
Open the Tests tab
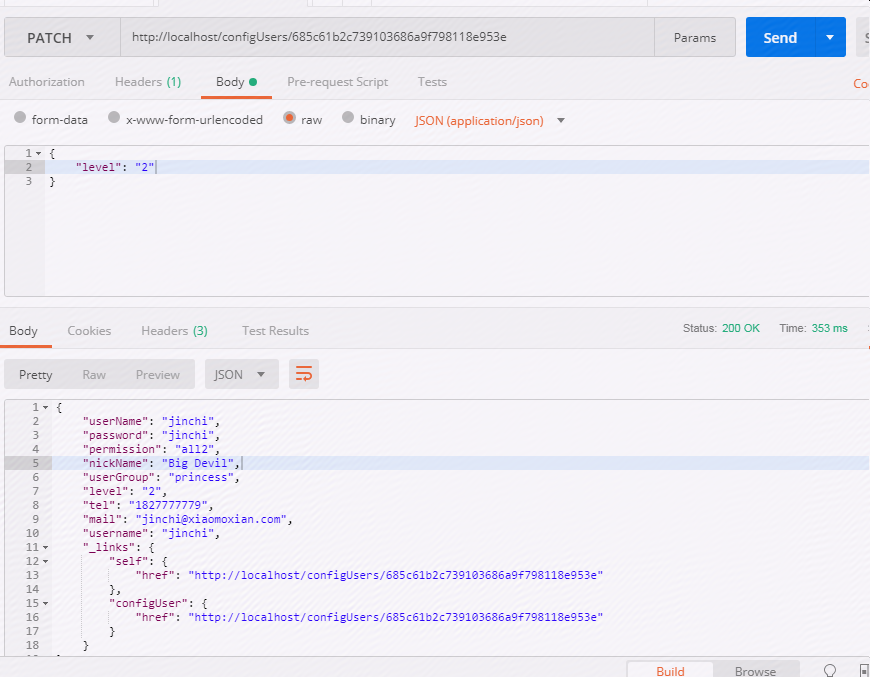(432, 82)
